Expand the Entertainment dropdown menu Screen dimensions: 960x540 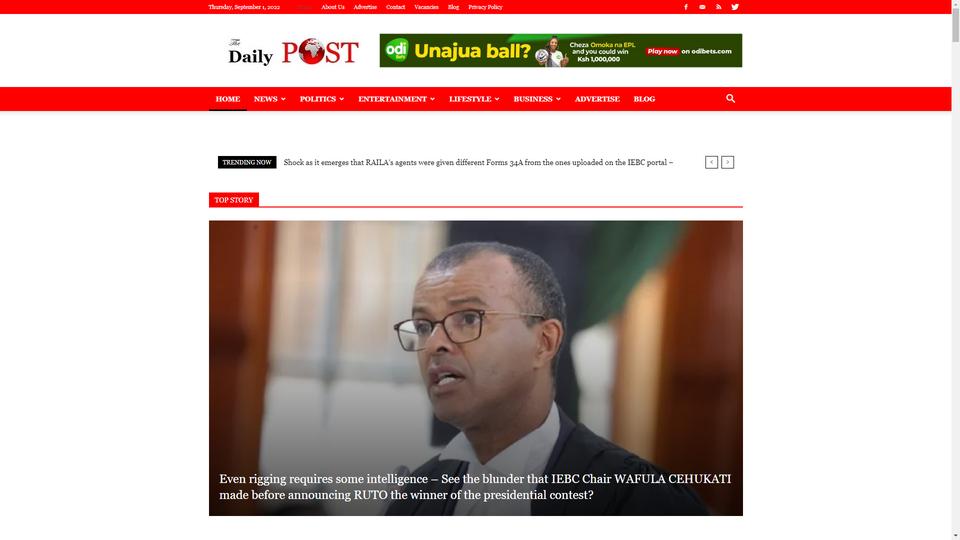coord(396,99)
